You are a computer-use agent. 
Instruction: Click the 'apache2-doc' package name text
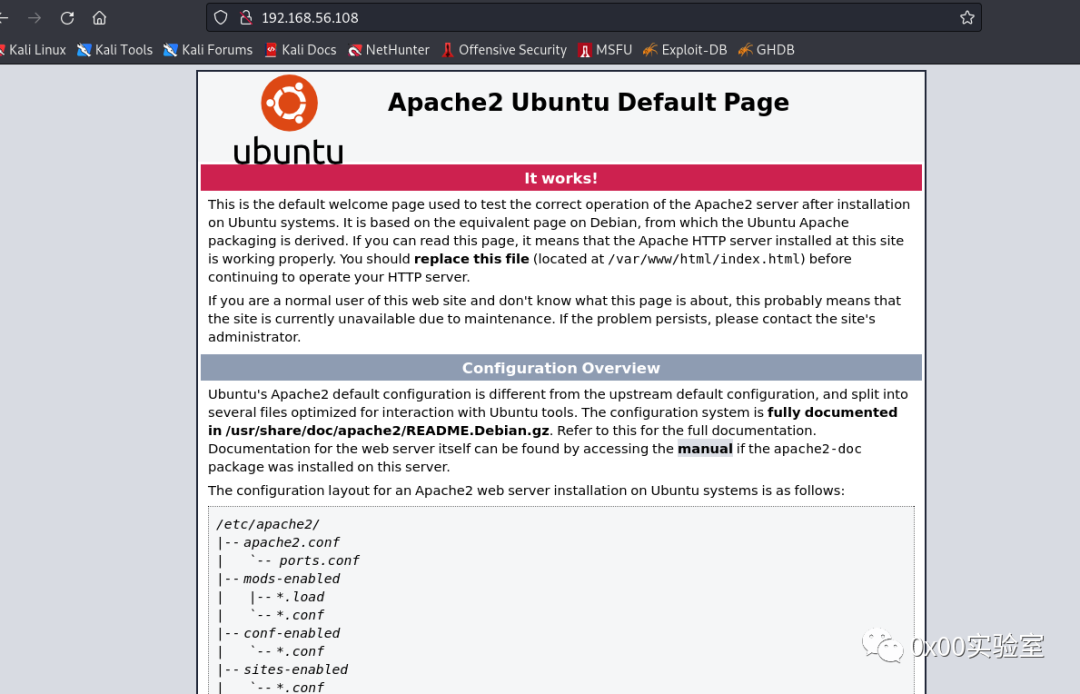point(818,449)
